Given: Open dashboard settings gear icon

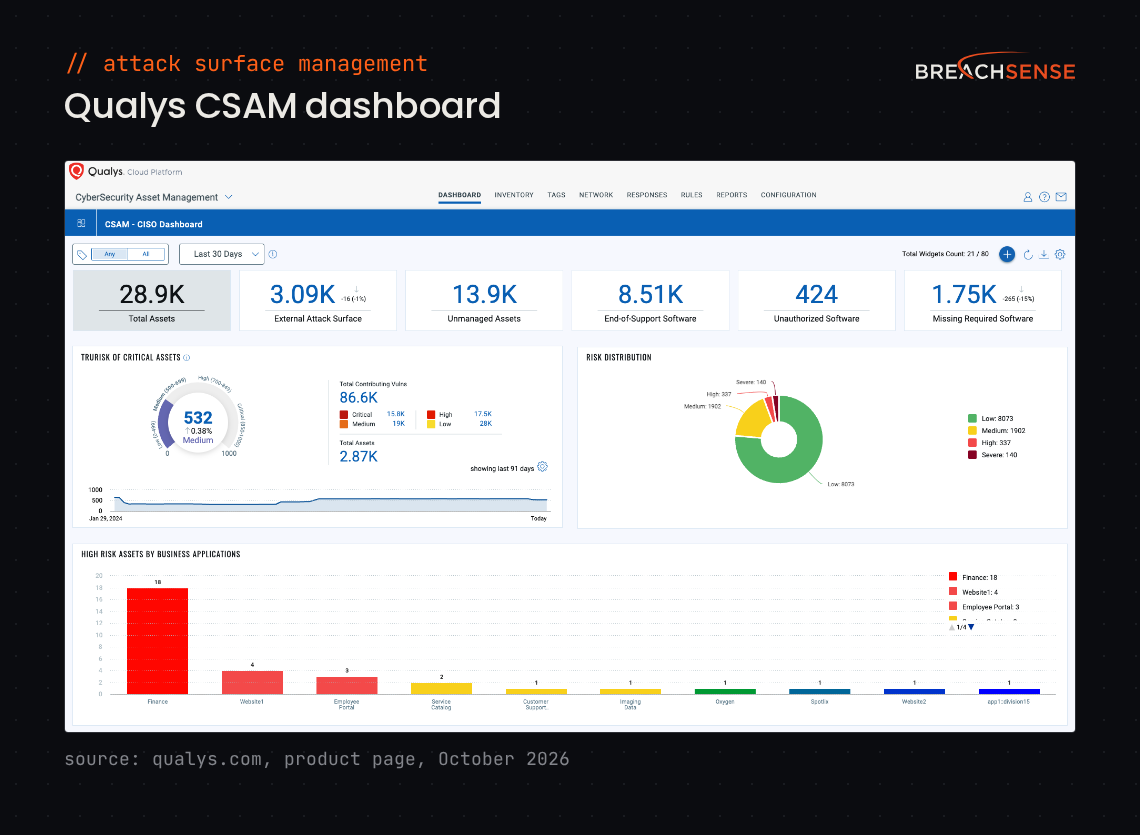Looking at the screenshot, I should pos(1060,255).
